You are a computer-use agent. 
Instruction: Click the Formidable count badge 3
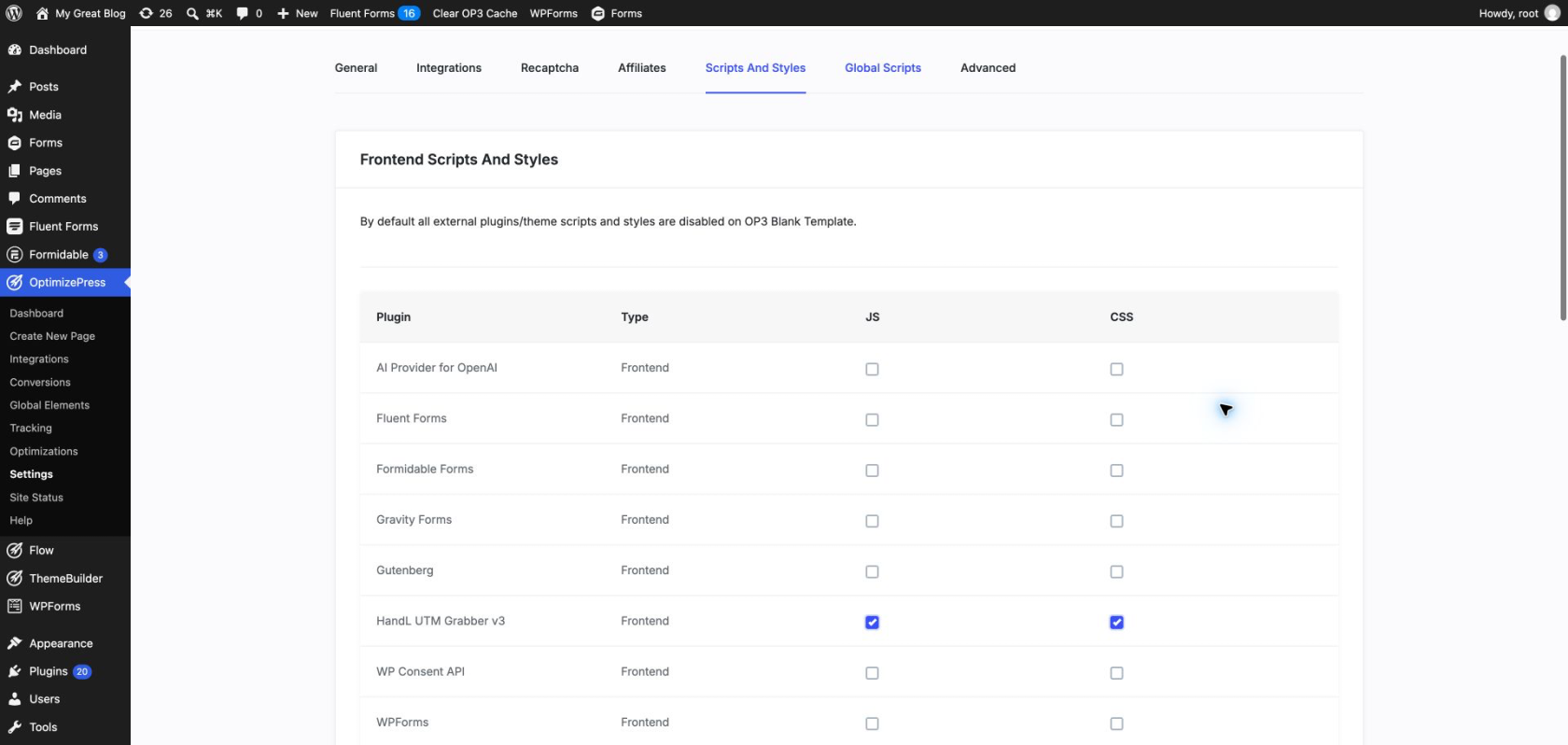101,255
